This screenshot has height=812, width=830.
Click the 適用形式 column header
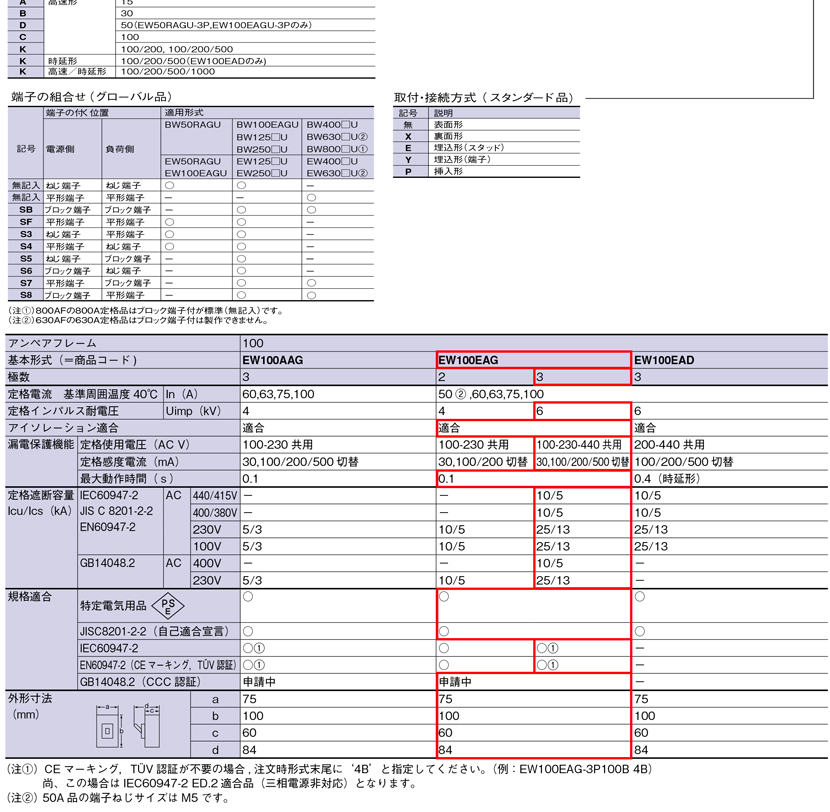point(184,113)
